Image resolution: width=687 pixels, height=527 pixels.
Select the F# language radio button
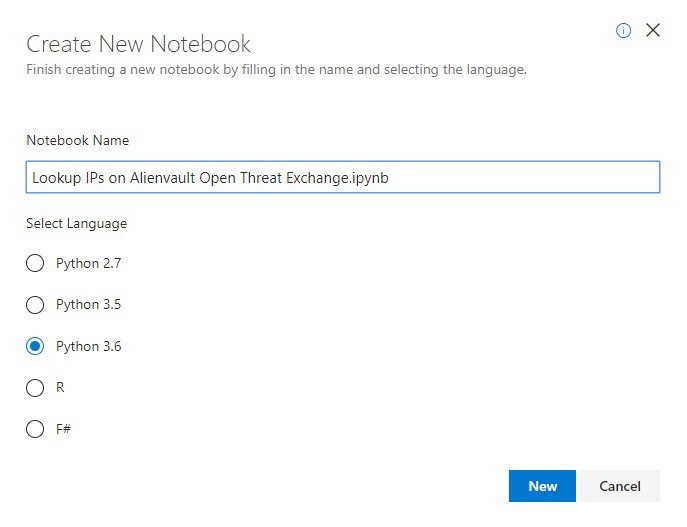(35, 429)
